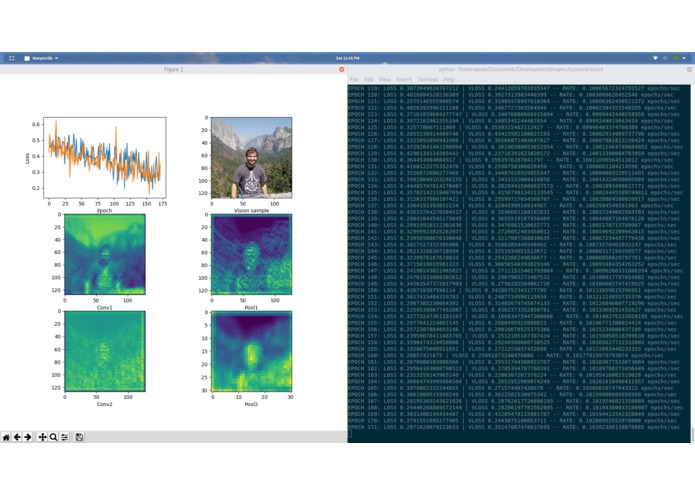Open the Activities overview grid icon
This screenshot has height=494, width=695.
click(12, 58)
